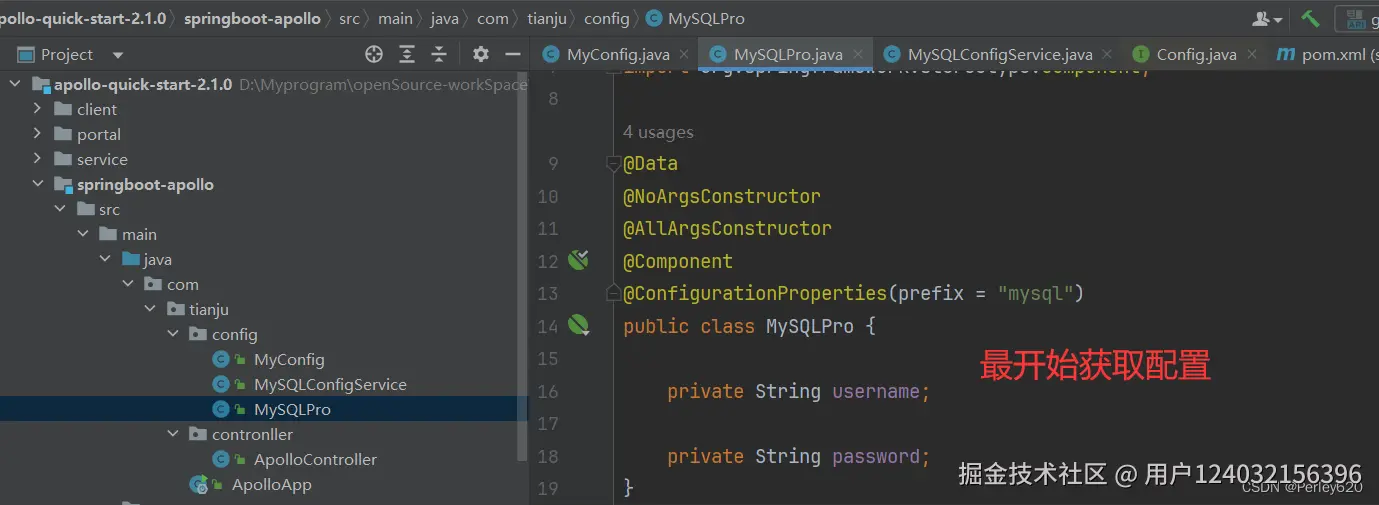Click the springboot-apollo module folder icon
The height and width of the screenshot is (505, 1379).
65,184
